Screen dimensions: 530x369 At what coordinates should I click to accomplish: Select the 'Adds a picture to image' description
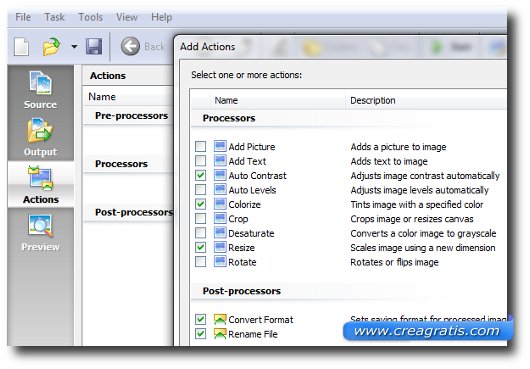click(398, 147)
